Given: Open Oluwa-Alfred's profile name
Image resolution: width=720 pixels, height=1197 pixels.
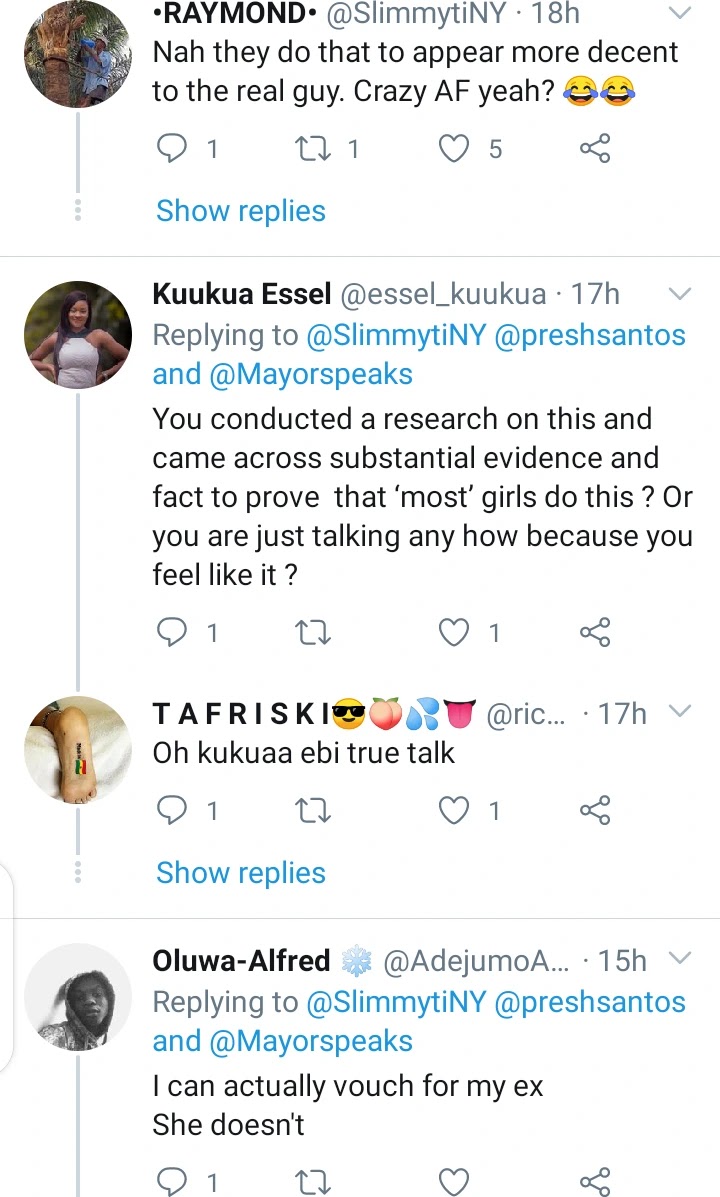Looking at the screenshot, I should 241,961.
